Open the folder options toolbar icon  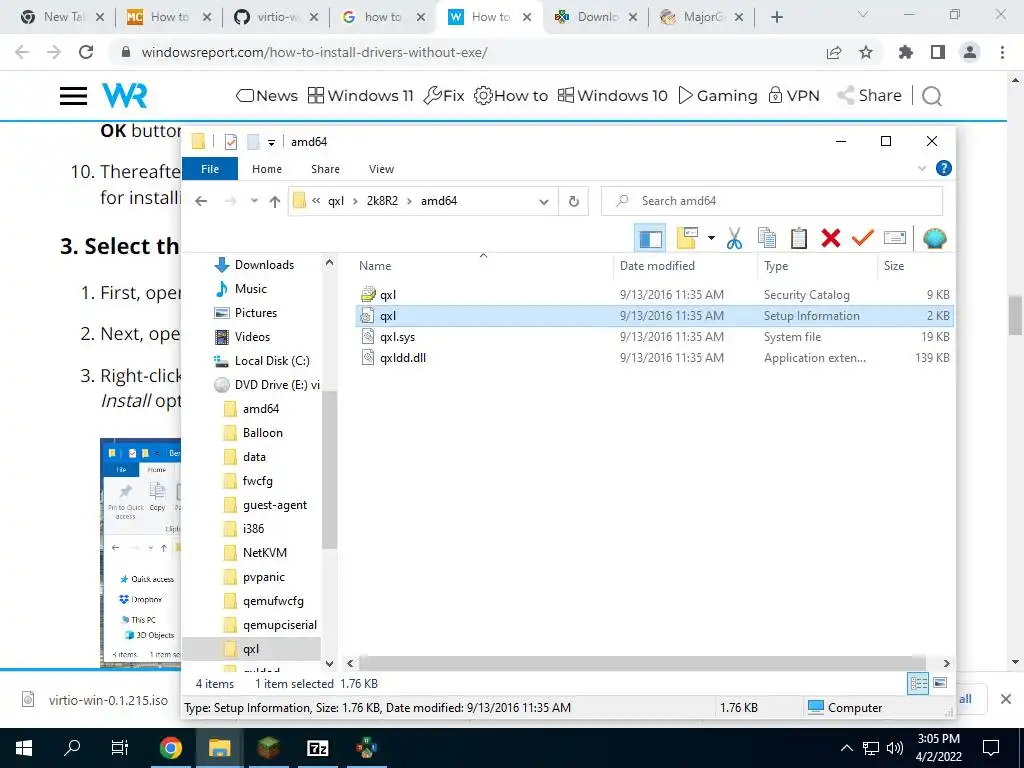pos(688,238)
